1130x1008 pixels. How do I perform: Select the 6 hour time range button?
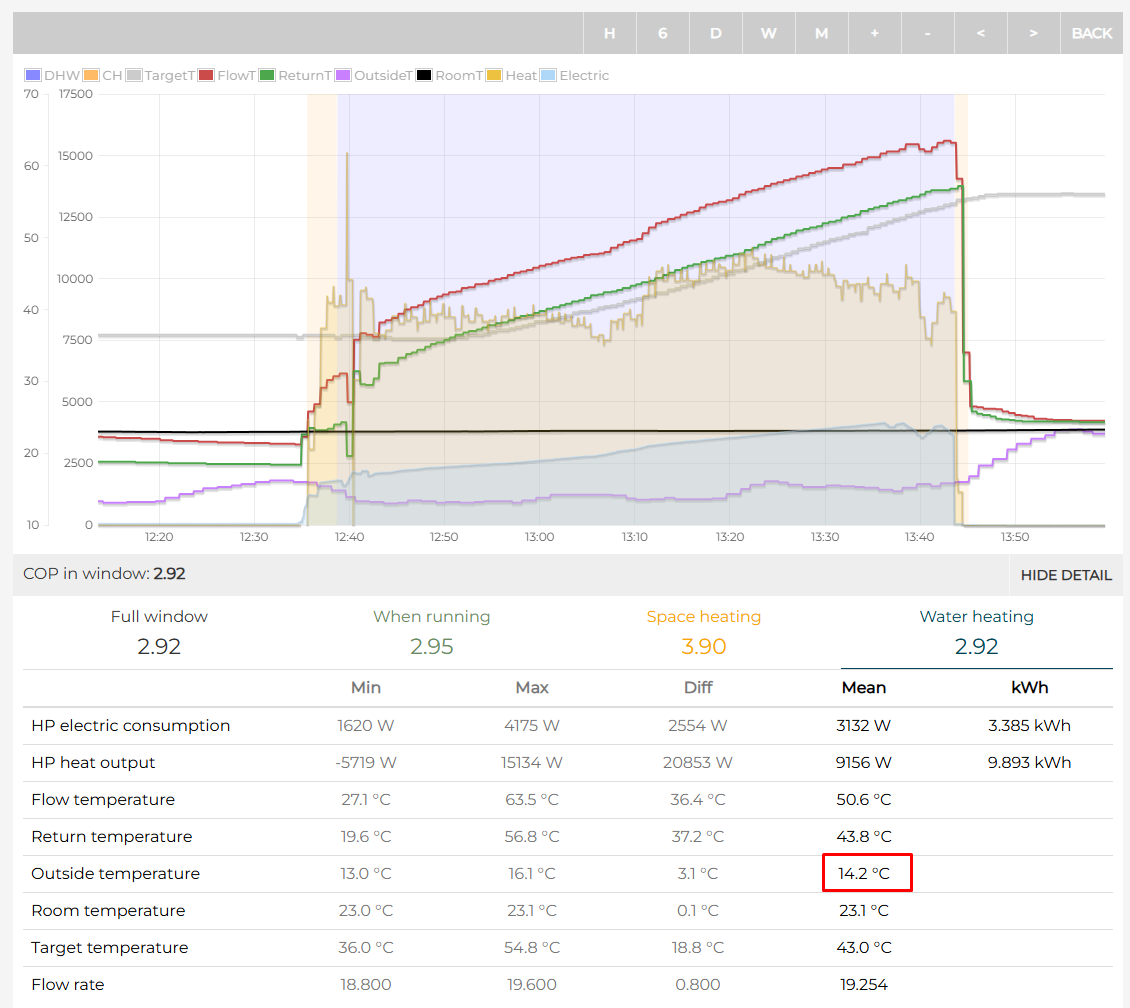pos(662,33)
